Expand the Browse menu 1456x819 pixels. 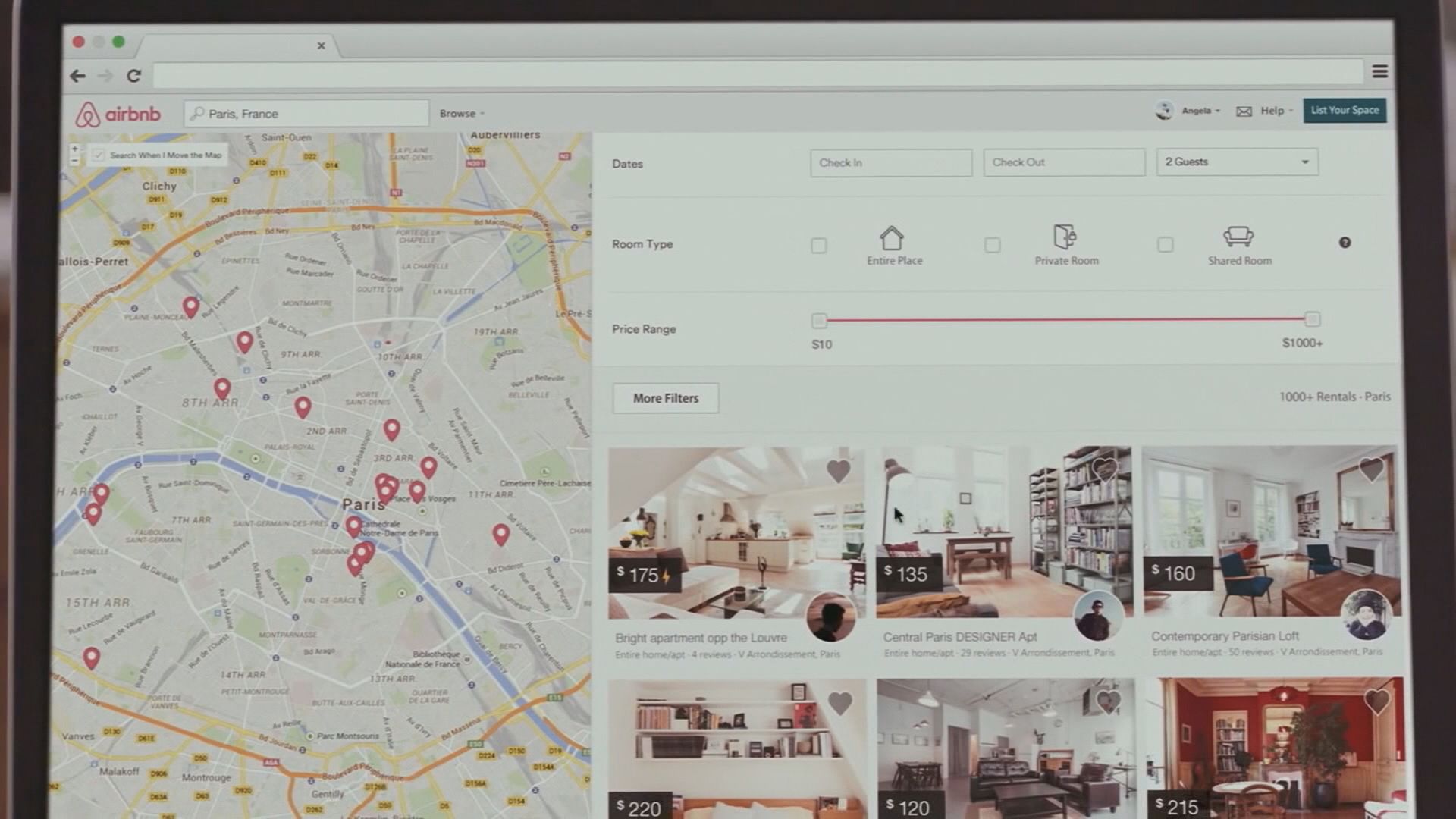pos(462,113)
